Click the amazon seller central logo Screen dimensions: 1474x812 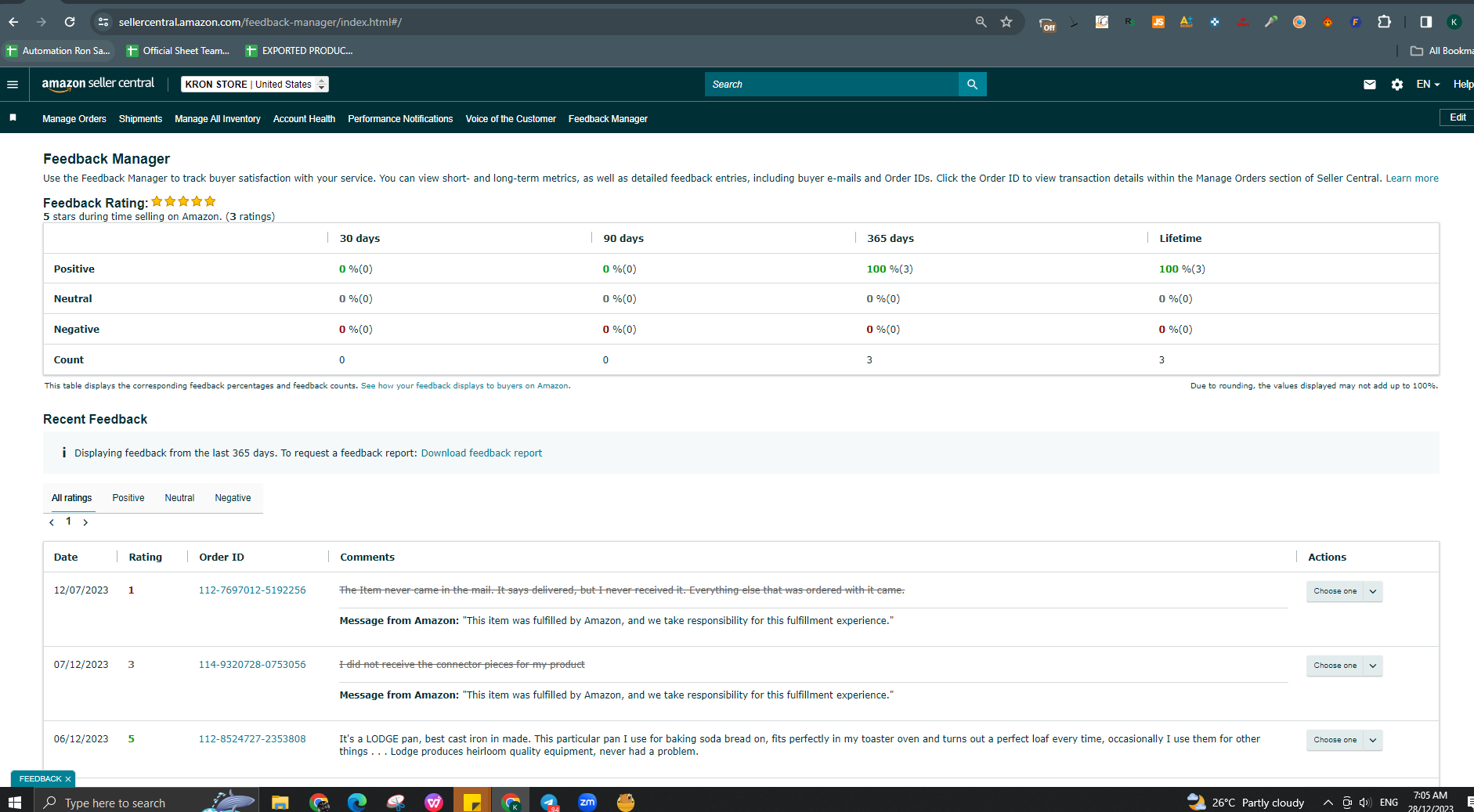tap(98, 84)
